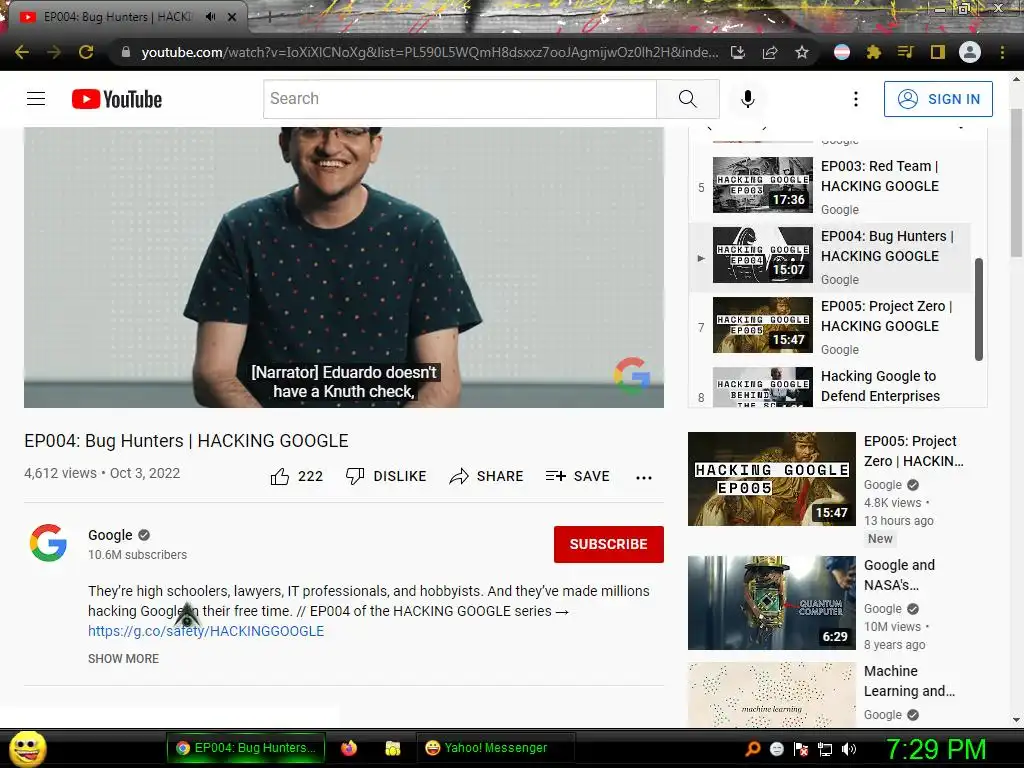Open more actions ellipsis below video
Screen dimensions: 1024x768
tap(644, 477)
